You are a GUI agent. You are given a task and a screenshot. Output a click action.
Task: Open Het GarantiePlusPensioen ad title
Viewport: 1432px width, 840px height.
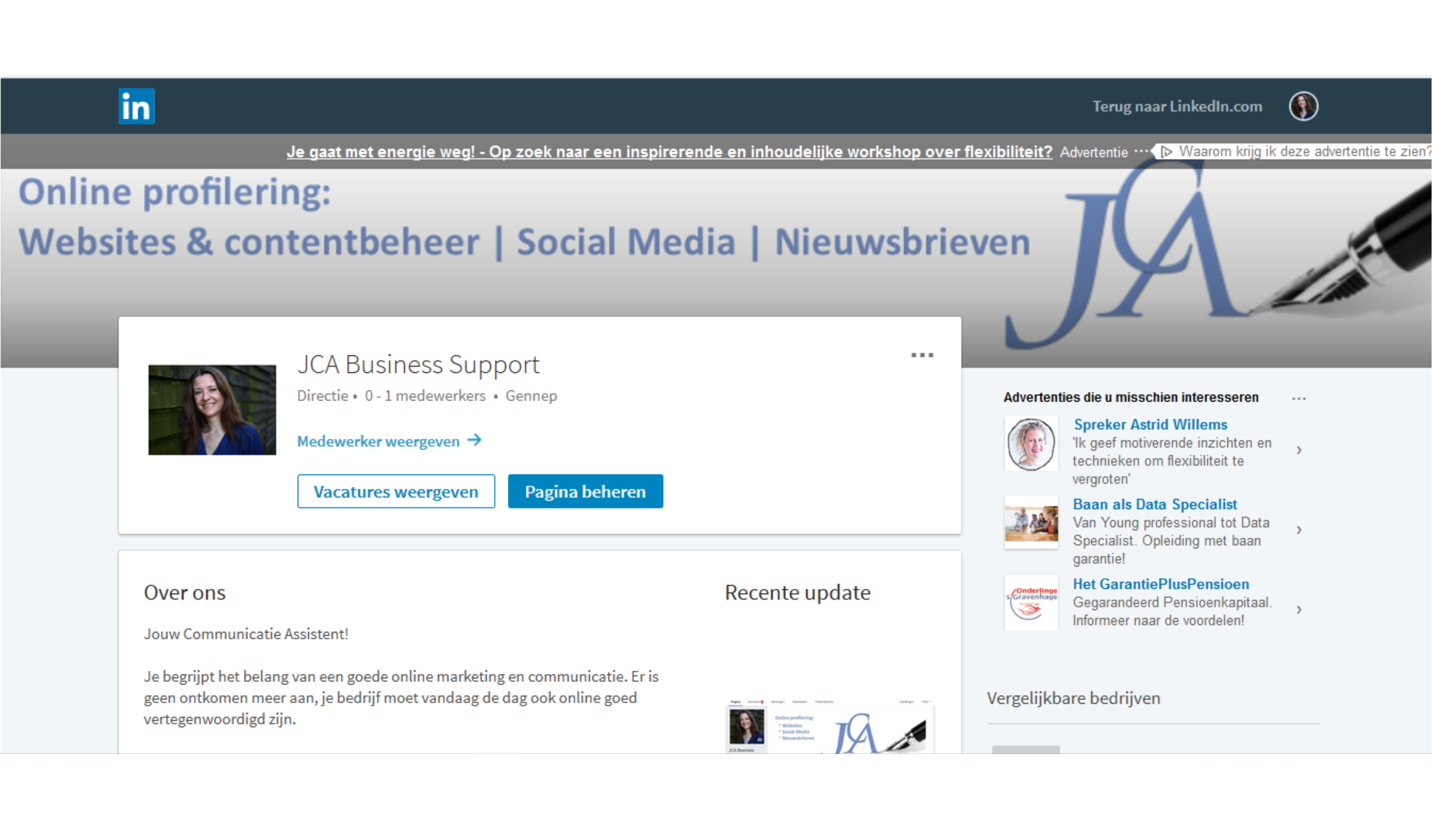1160,584
